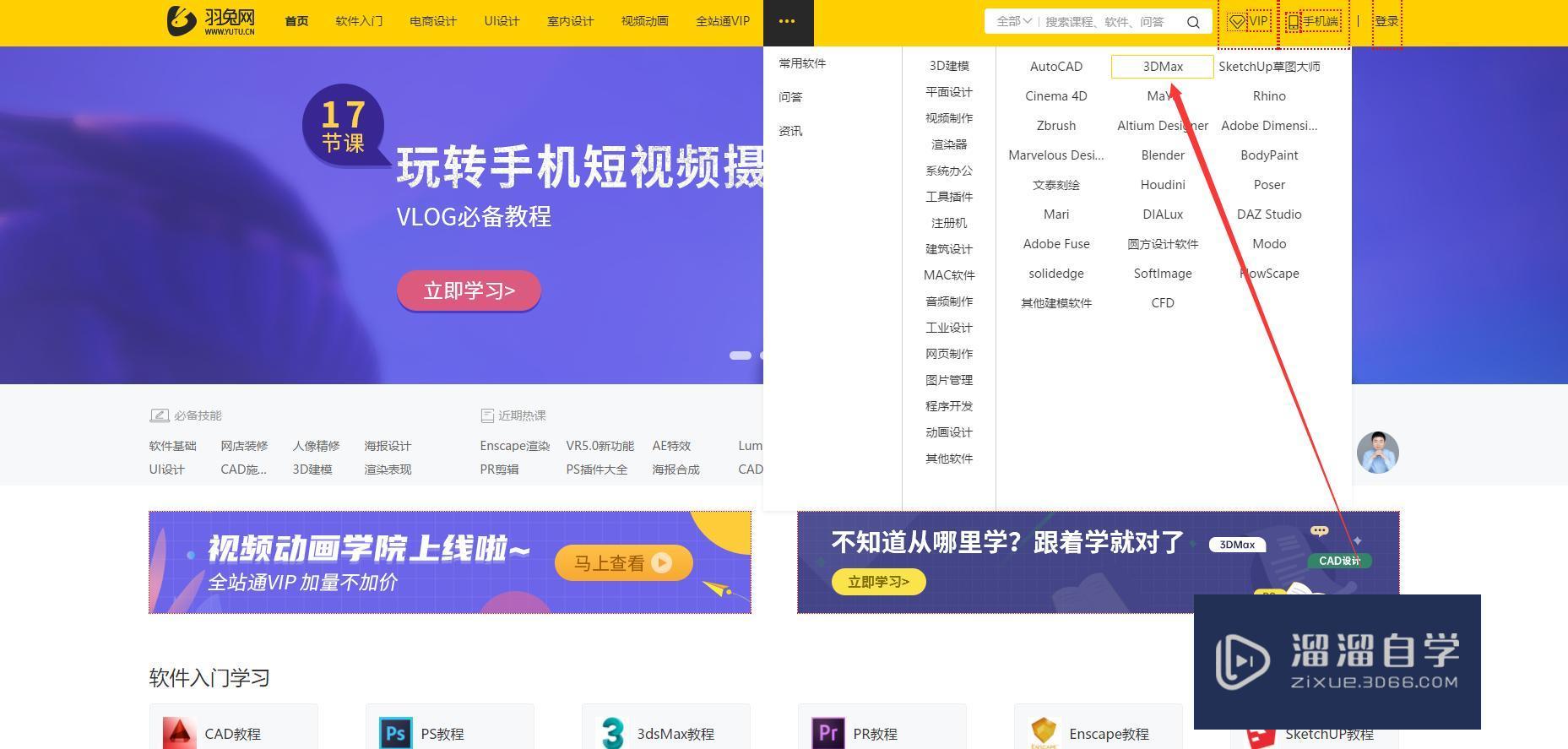Screen dimensions: 1568x749
Task: Click the play arrow in 马上查看 button
Action: pyautogui.click(x=661, y=563)
